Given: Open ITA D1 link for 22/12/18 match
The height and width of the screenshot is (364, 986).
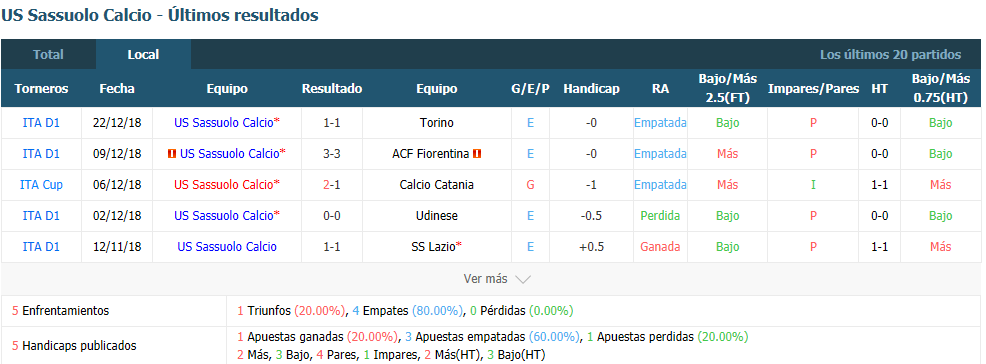Looking at the screenshot, I should point(42,123).
